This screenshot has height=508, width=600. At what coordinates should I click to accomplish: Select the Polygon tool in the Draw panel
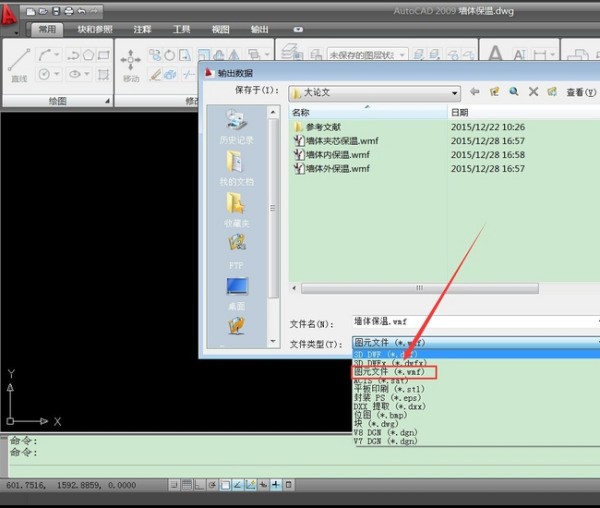click(x=88, y=55)
